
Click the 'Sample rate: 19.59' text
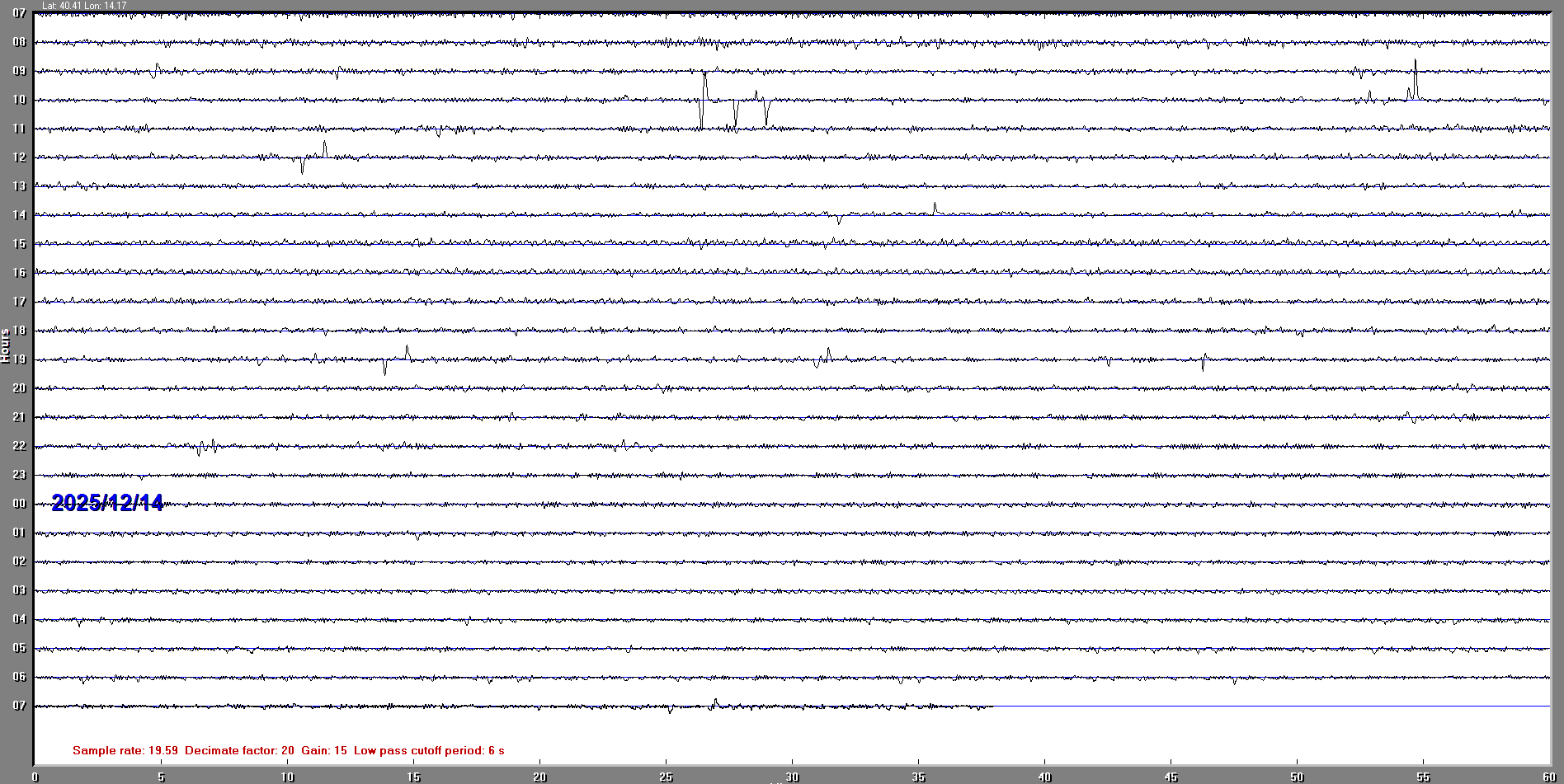tap(125, 750)
